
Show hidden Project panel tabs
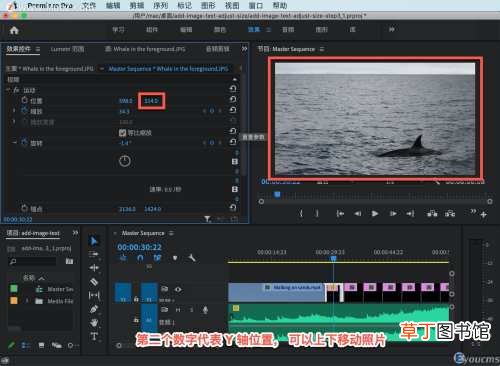tap(76, 233)
